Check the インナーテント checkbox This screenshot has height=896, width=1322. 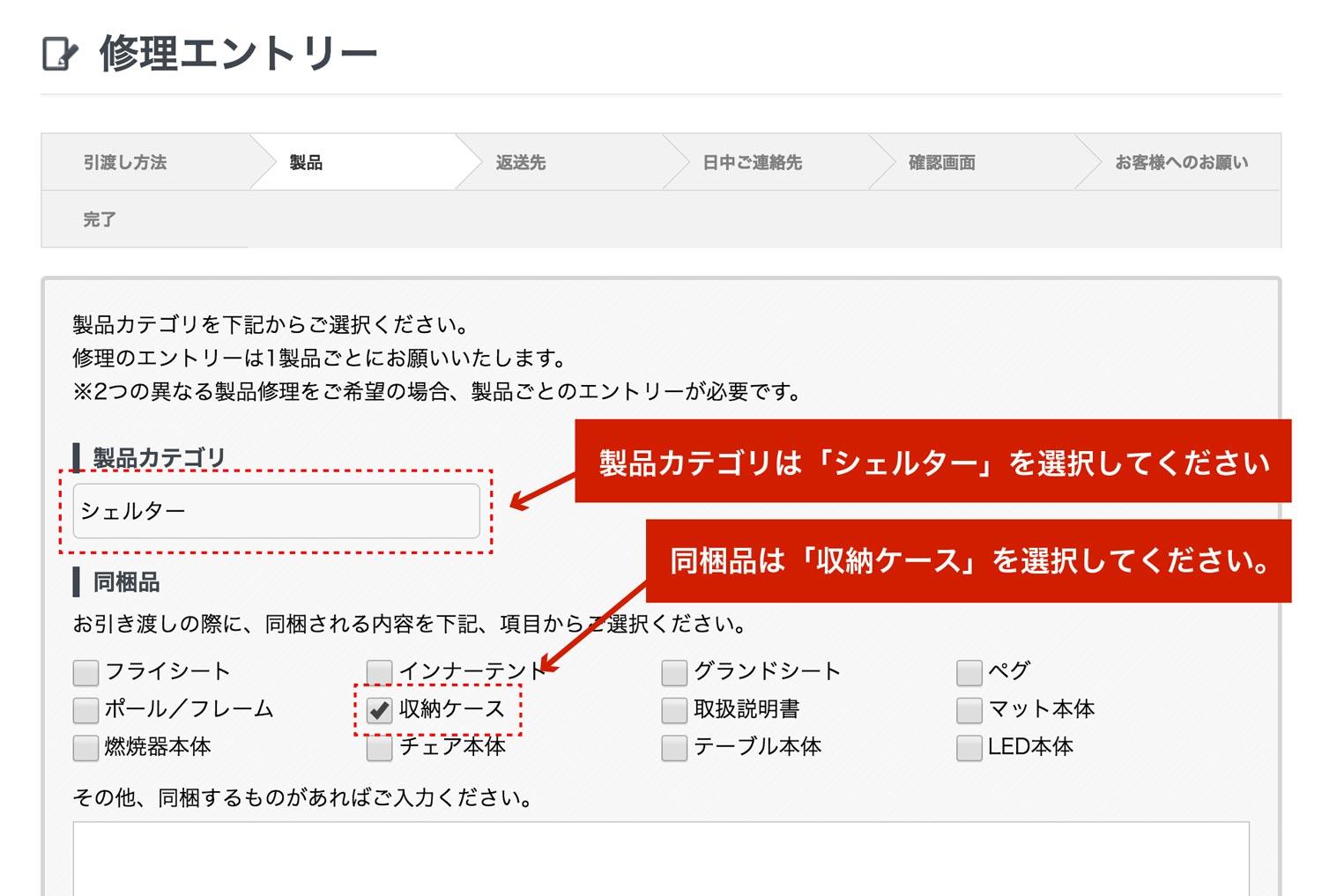pos(380,673)
